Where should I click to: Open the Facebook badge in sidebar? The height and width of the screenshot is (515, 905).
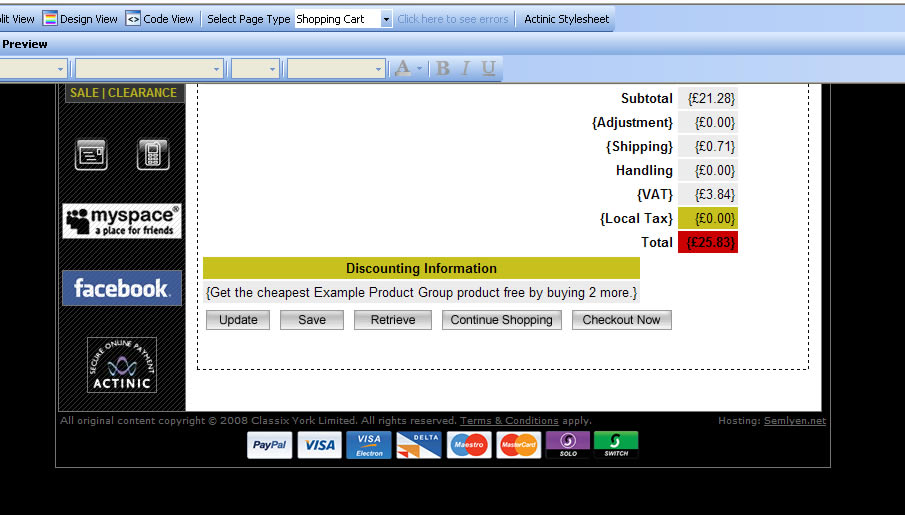pyautogui.click(x=122, y=288)
